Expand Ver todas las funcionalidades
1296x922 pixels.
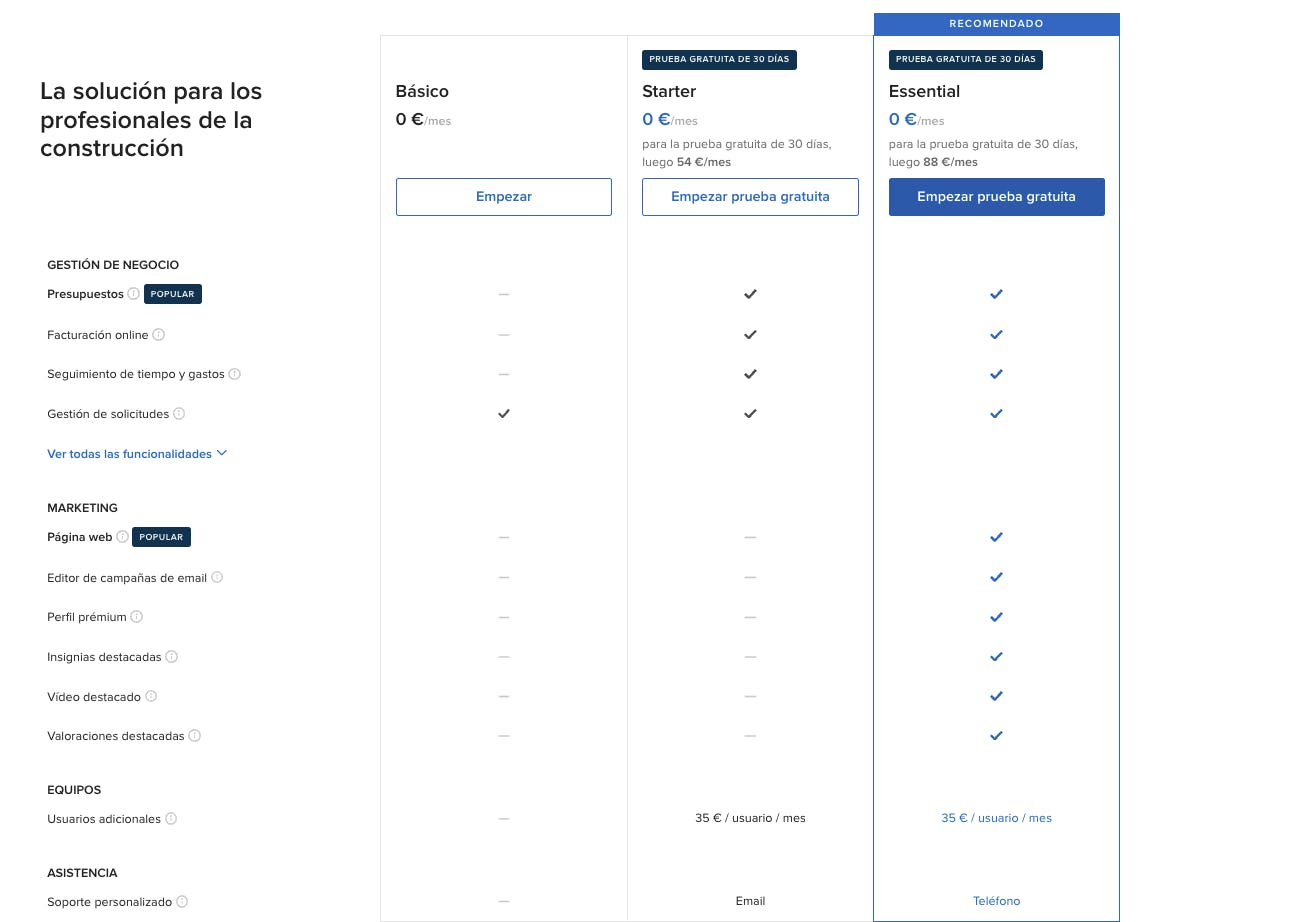[137, 454]
